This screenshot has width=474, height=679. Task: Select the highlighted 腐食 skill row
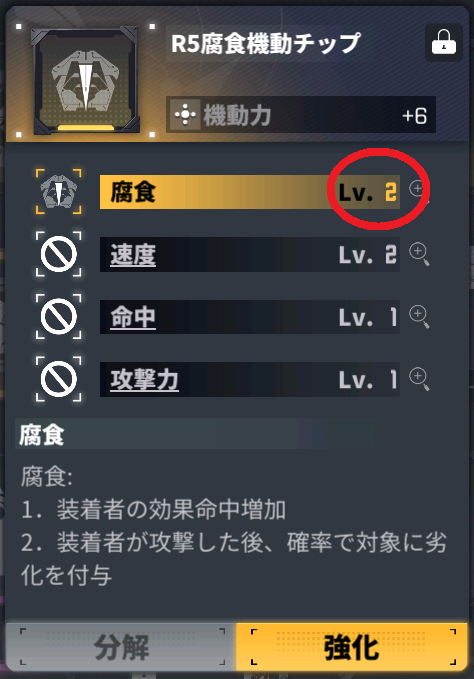click(250, 192)
